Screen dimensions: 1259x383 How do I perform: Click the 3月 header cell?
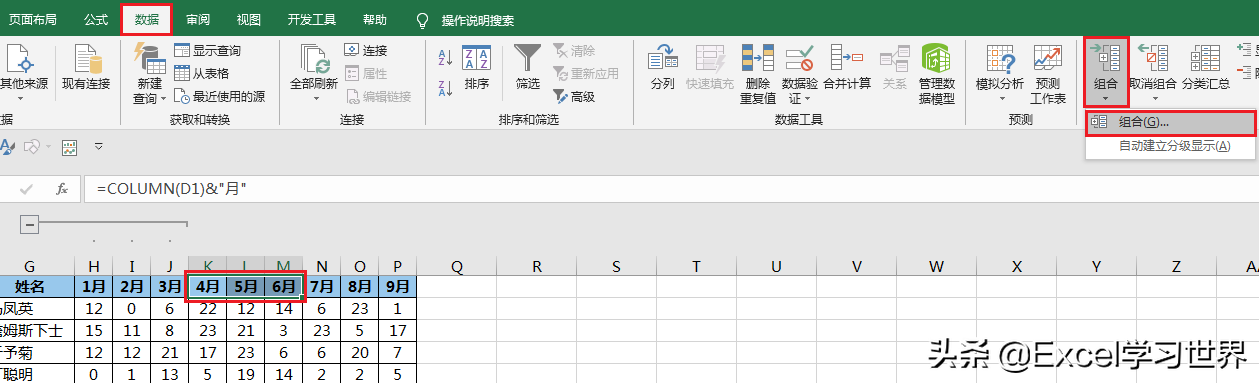point(170,286)
